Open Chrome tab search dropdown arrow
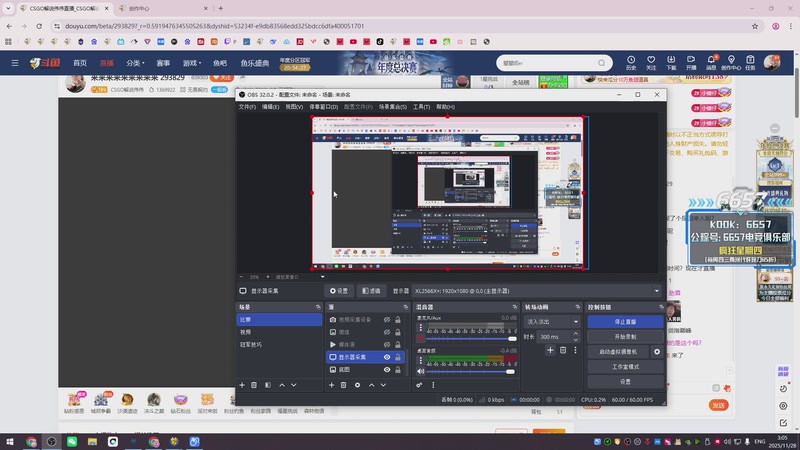The image size is (800, 450). 8,8
